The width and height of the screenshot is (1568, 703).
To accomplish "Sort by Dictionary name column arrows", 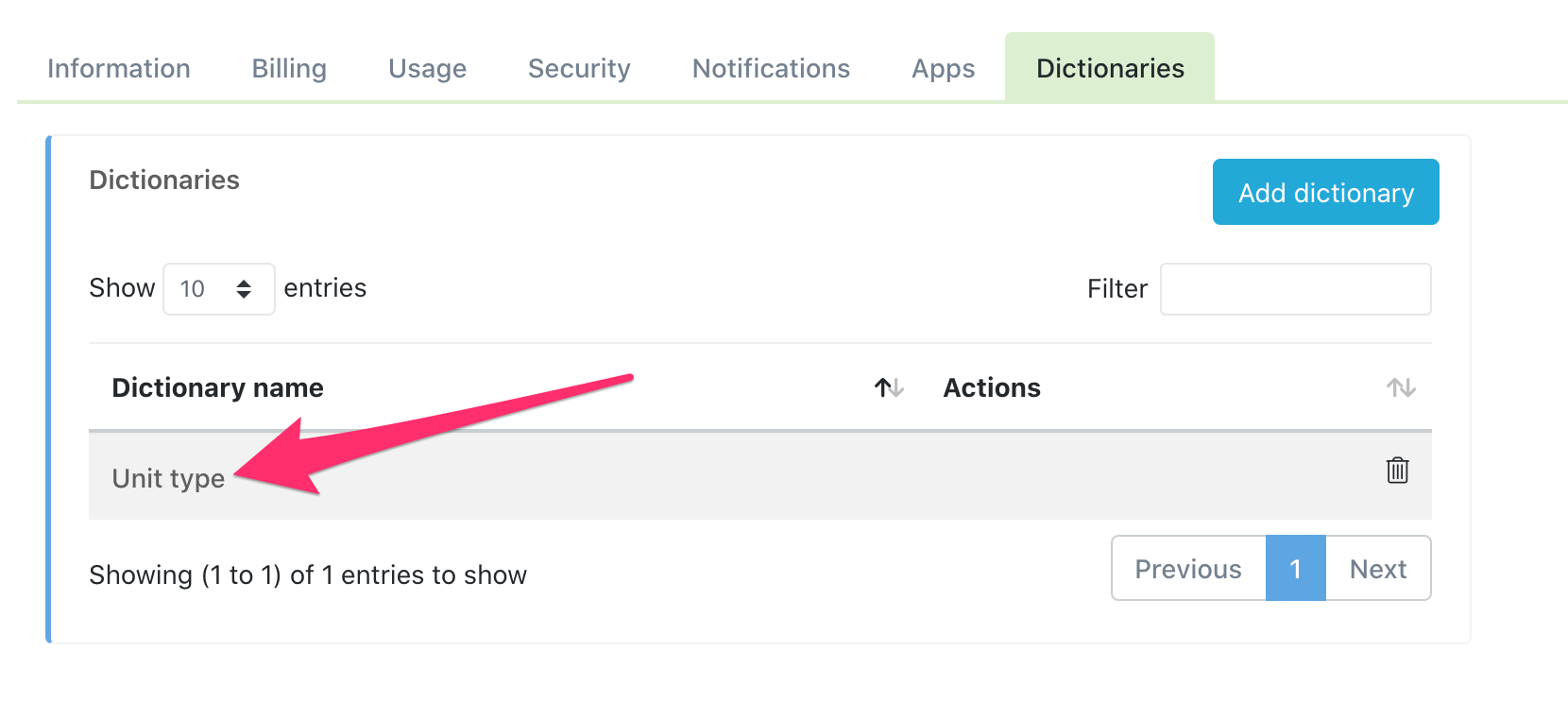I will [x=889, y=387].
